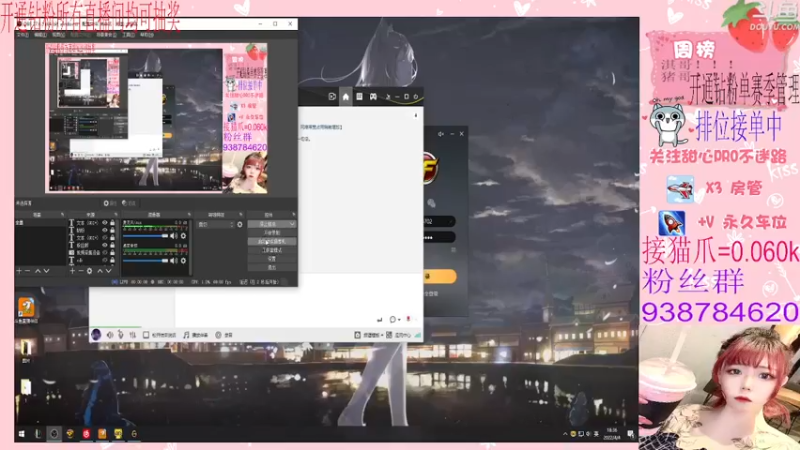The image size is (800, 450).
Task: Click the red icon beside the emoji button
Action: [x=408, y=319]
